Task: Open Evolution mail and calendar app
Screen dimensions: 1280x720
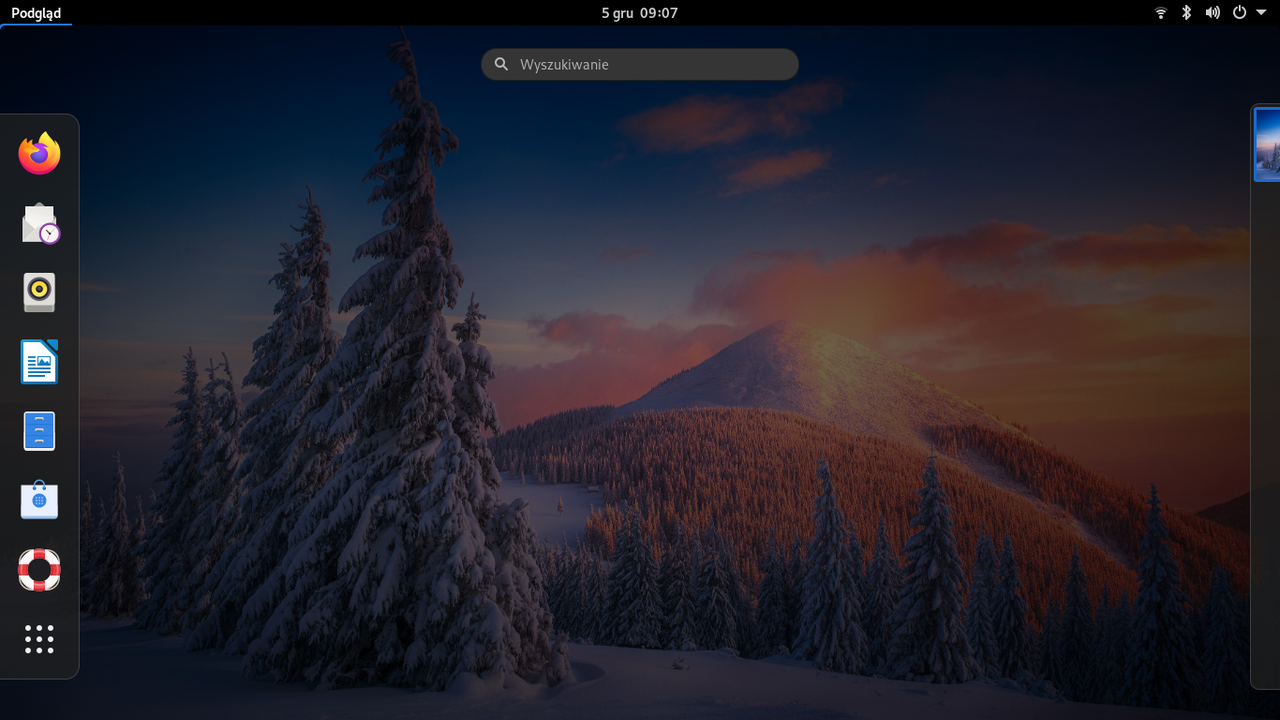Action: click(x=40, y=223)
